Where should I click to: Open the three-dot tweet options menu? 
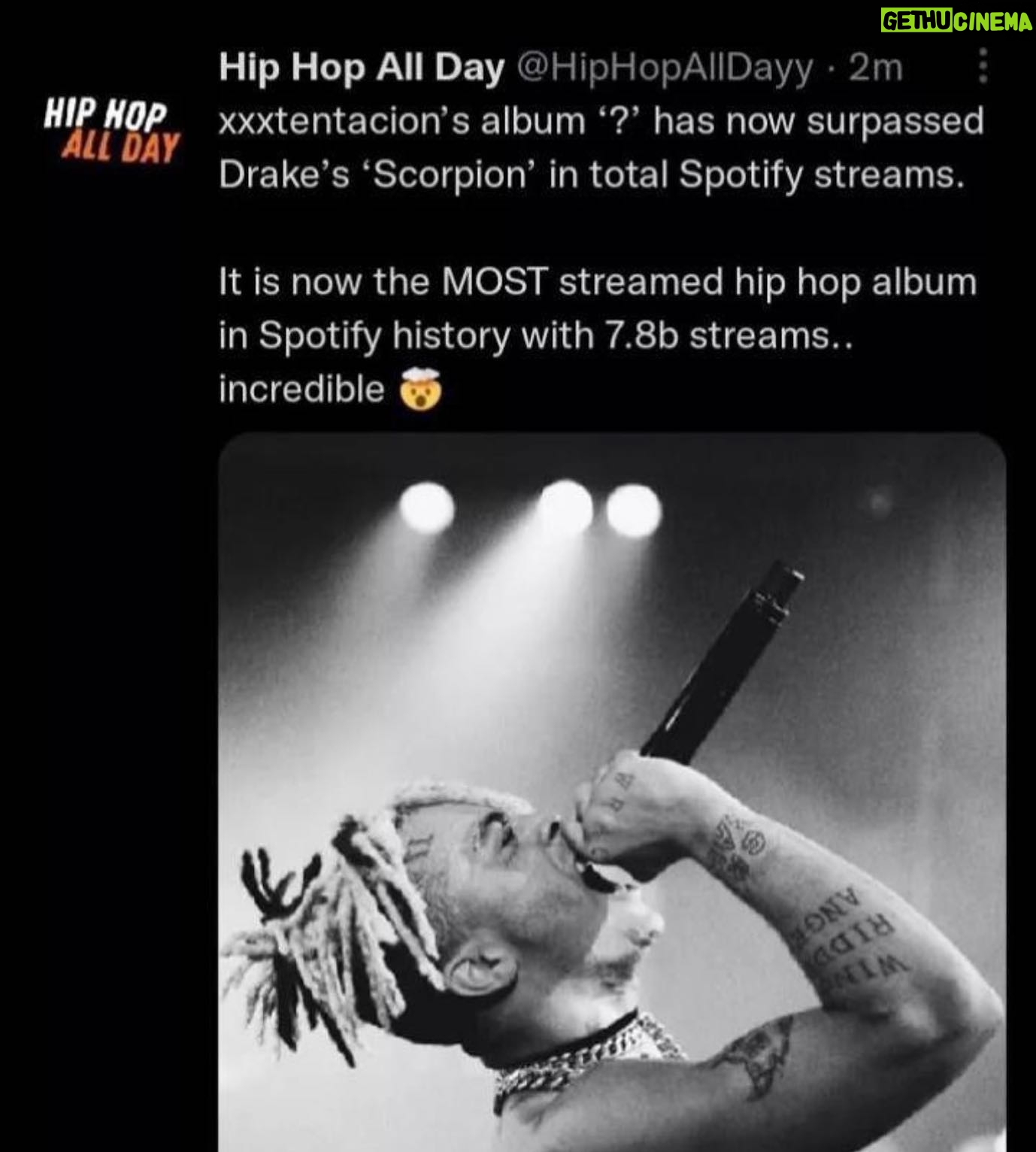point(982,67)
